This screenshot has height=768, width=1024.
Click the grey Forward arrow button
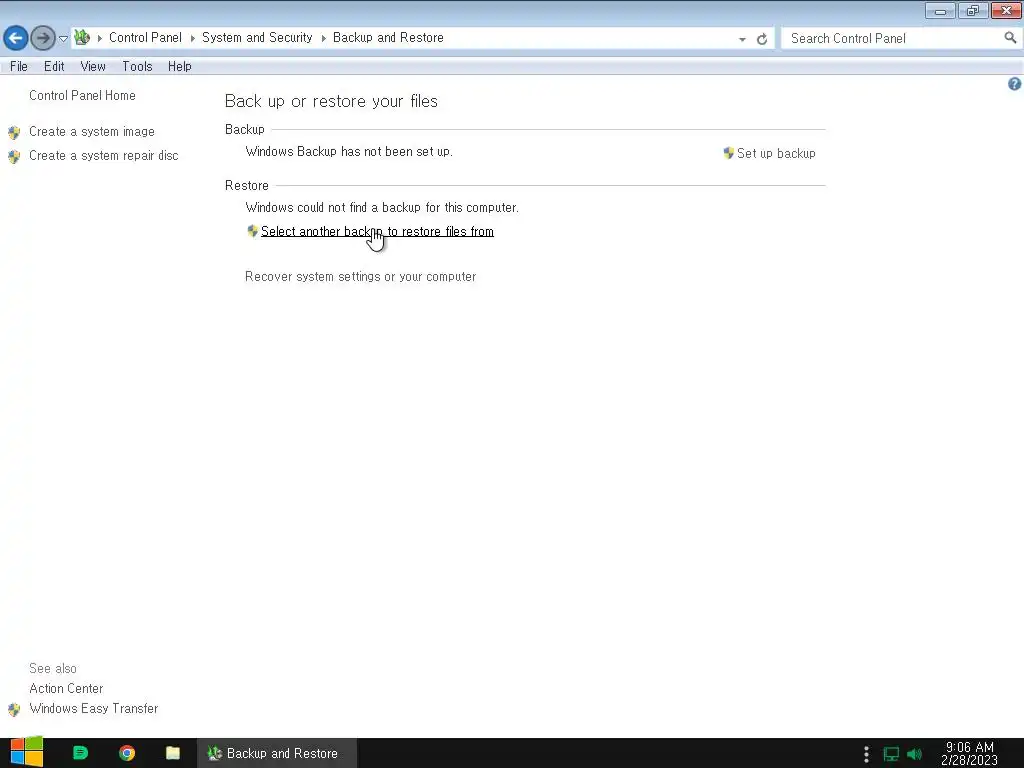point(43,38)
